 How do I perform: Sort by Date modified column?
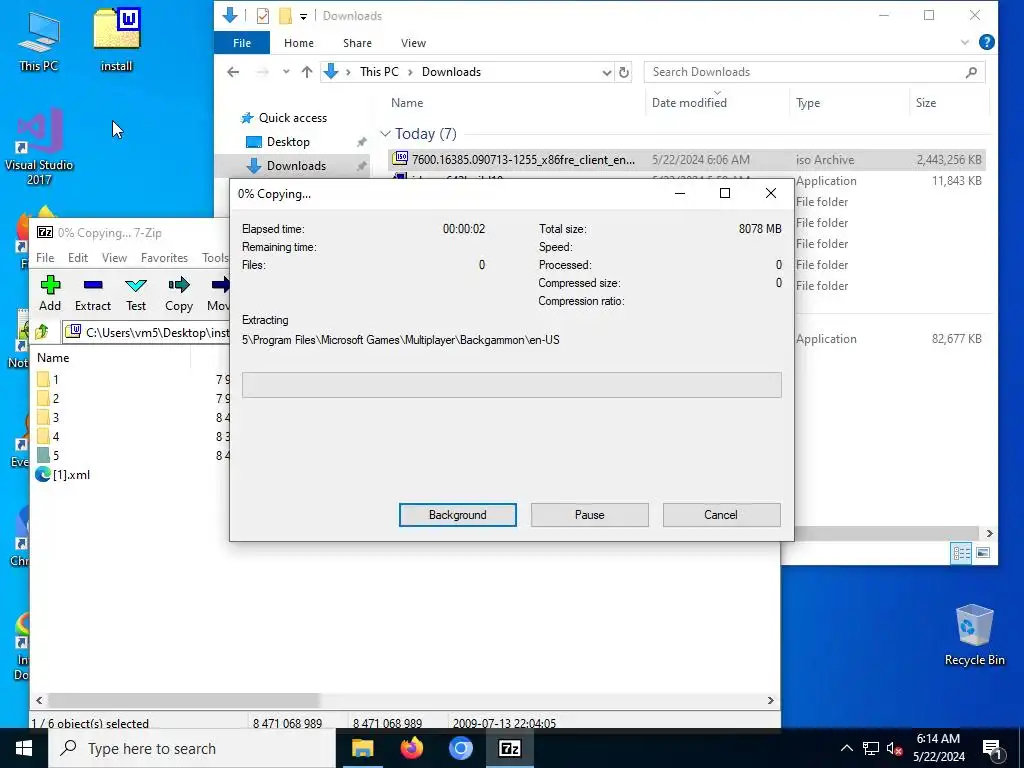tap(689, 103)
